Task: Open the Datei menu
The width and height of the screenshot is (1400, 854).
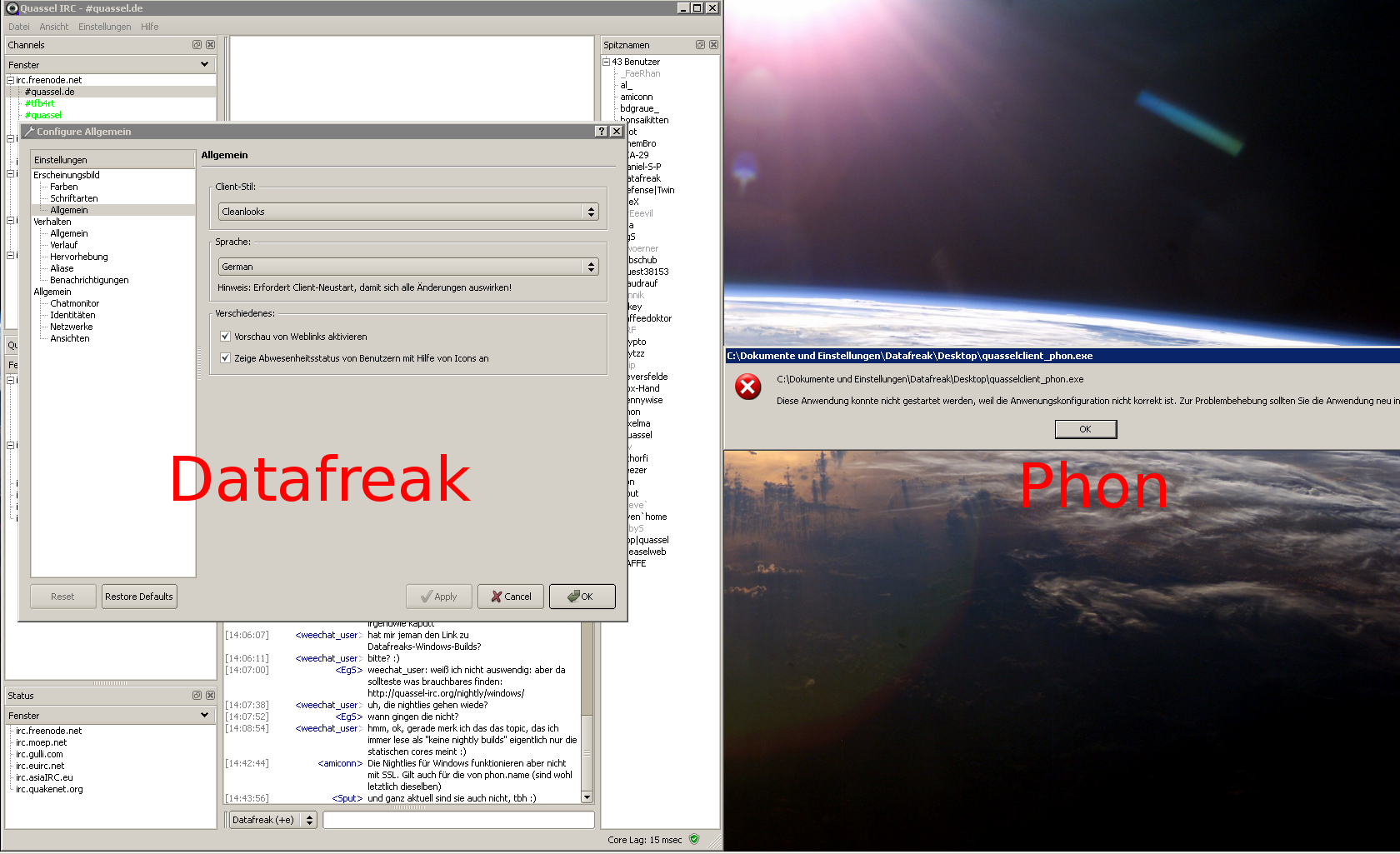Action: coord(19,27)
